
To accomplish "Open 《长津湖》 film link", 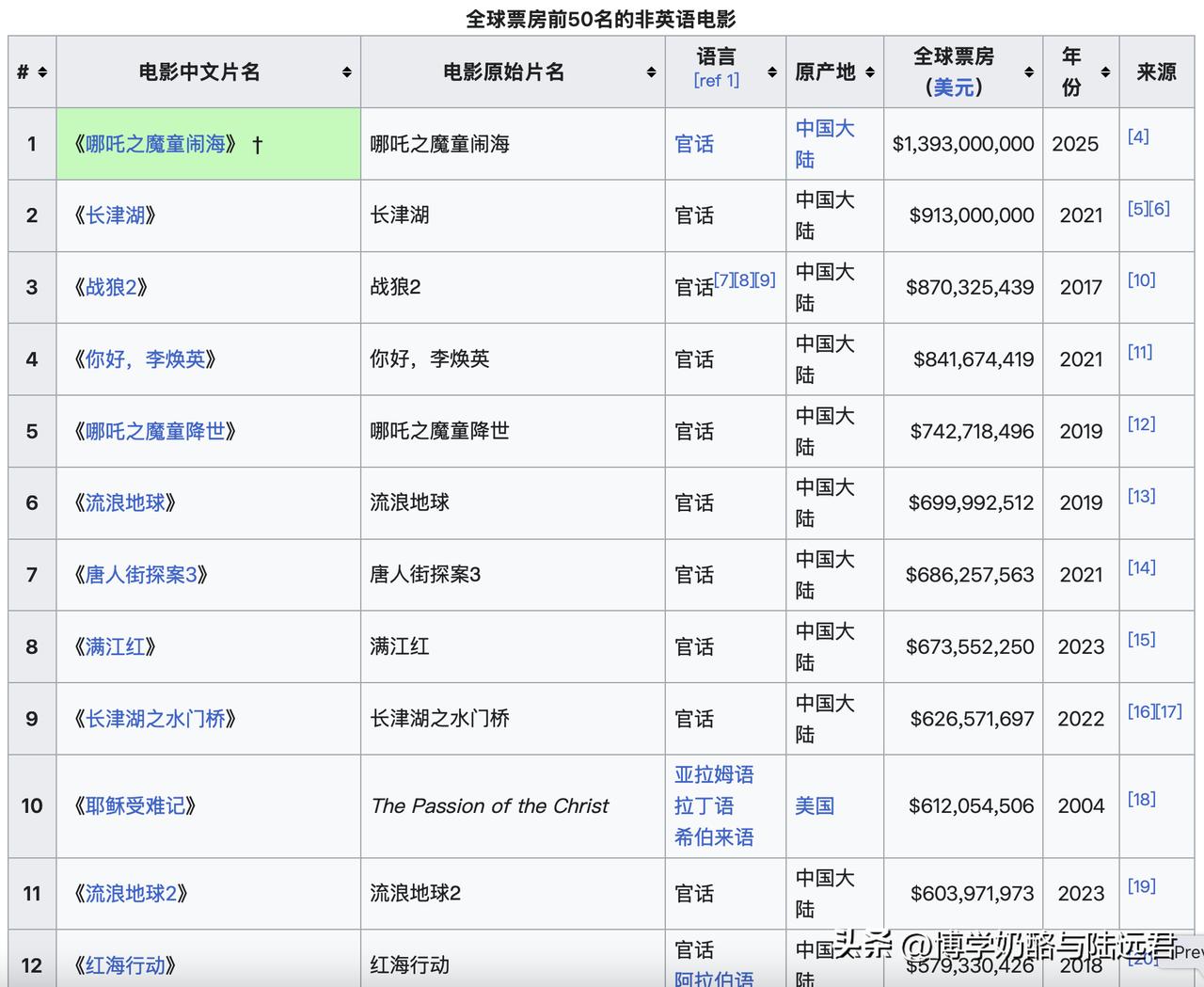I will click(x=116, y=215).
